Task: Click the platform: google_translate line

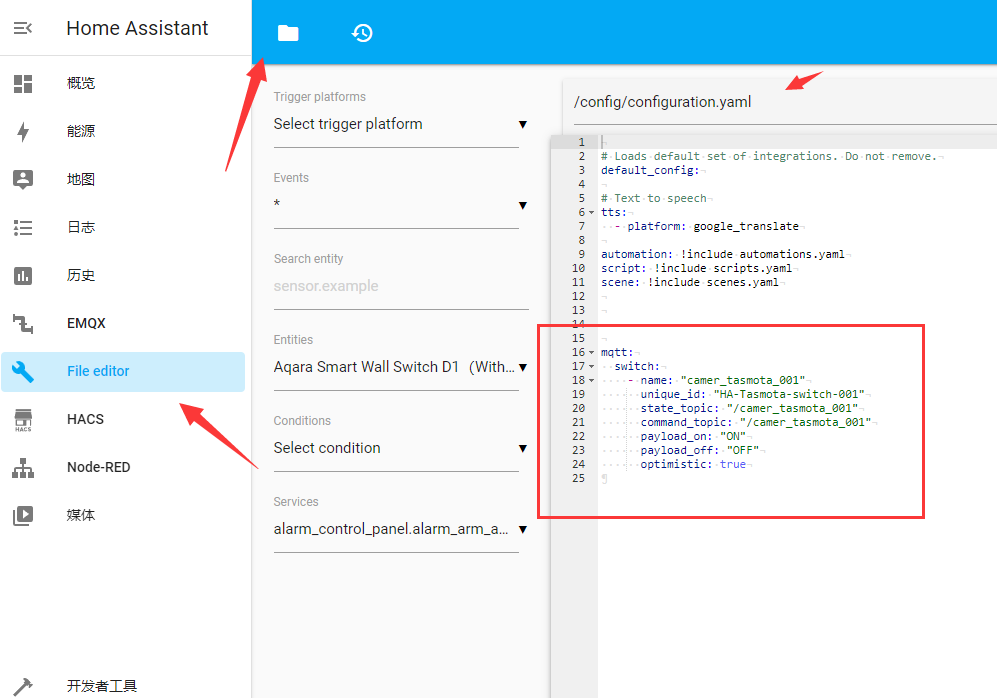Action: [707, 226]
